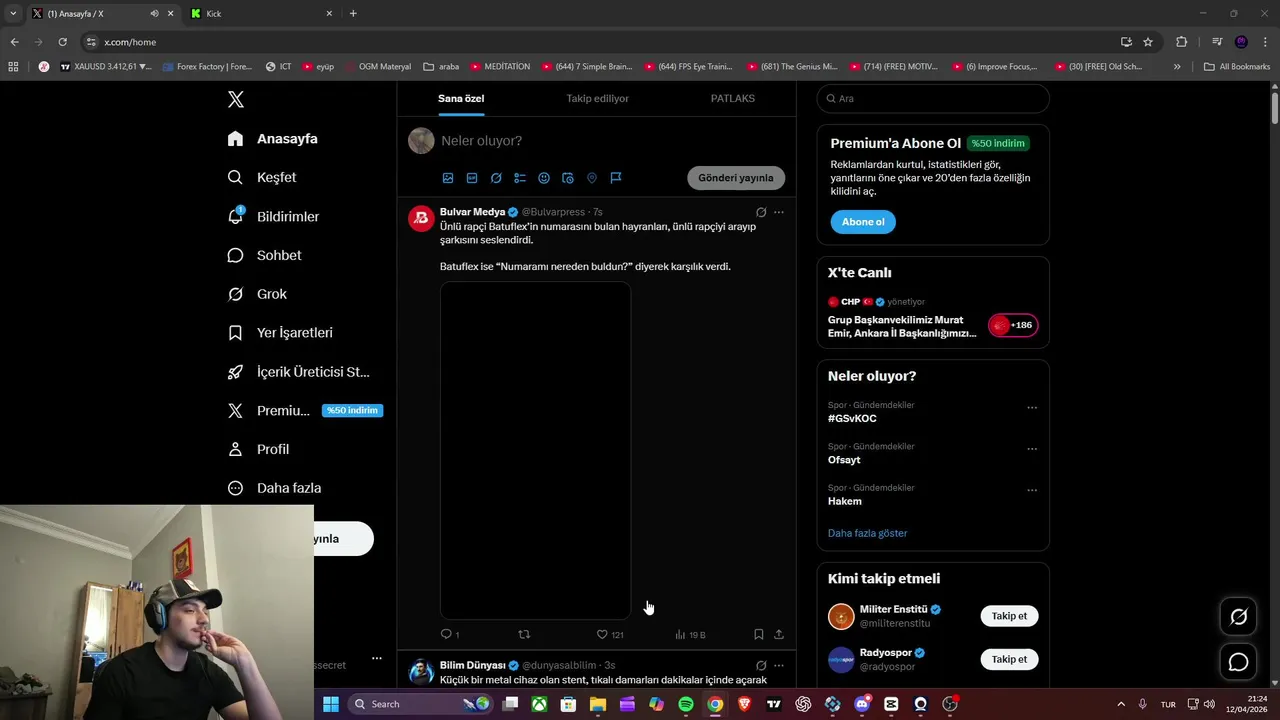The image size is (1280, 720).
Task: Share the Bulvar Medya post
Action: click(779, 634)
